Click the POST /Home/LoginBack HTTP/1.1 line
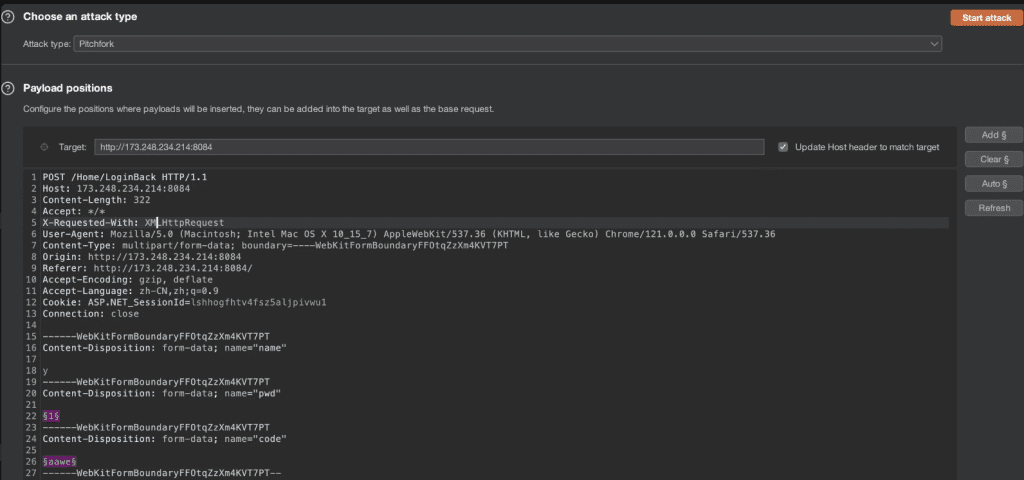Screen dimensions: 1024x480 click(125, 177)
